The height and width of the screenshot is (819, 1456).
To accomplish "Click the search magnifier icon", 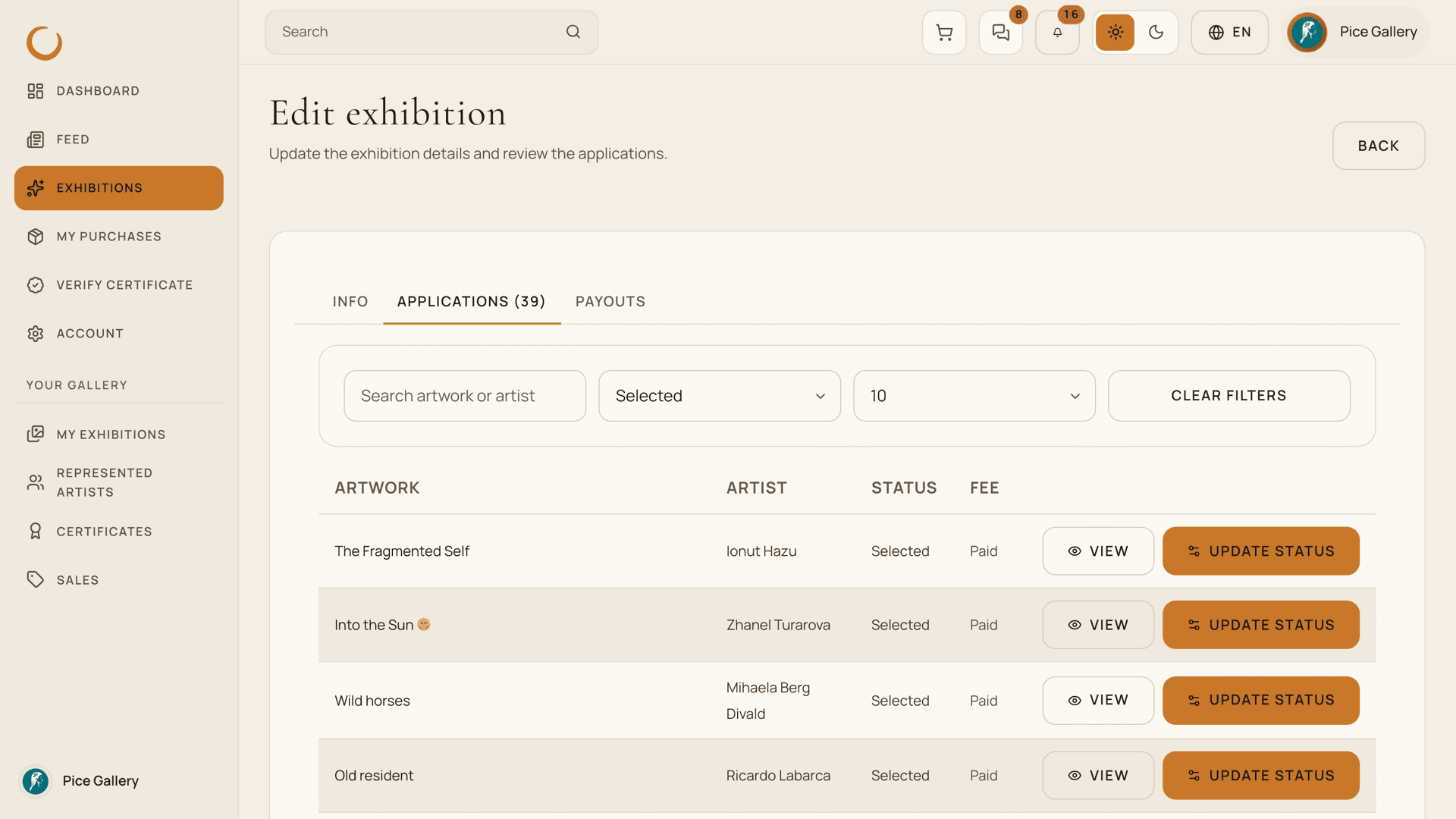I will point(573,32).
